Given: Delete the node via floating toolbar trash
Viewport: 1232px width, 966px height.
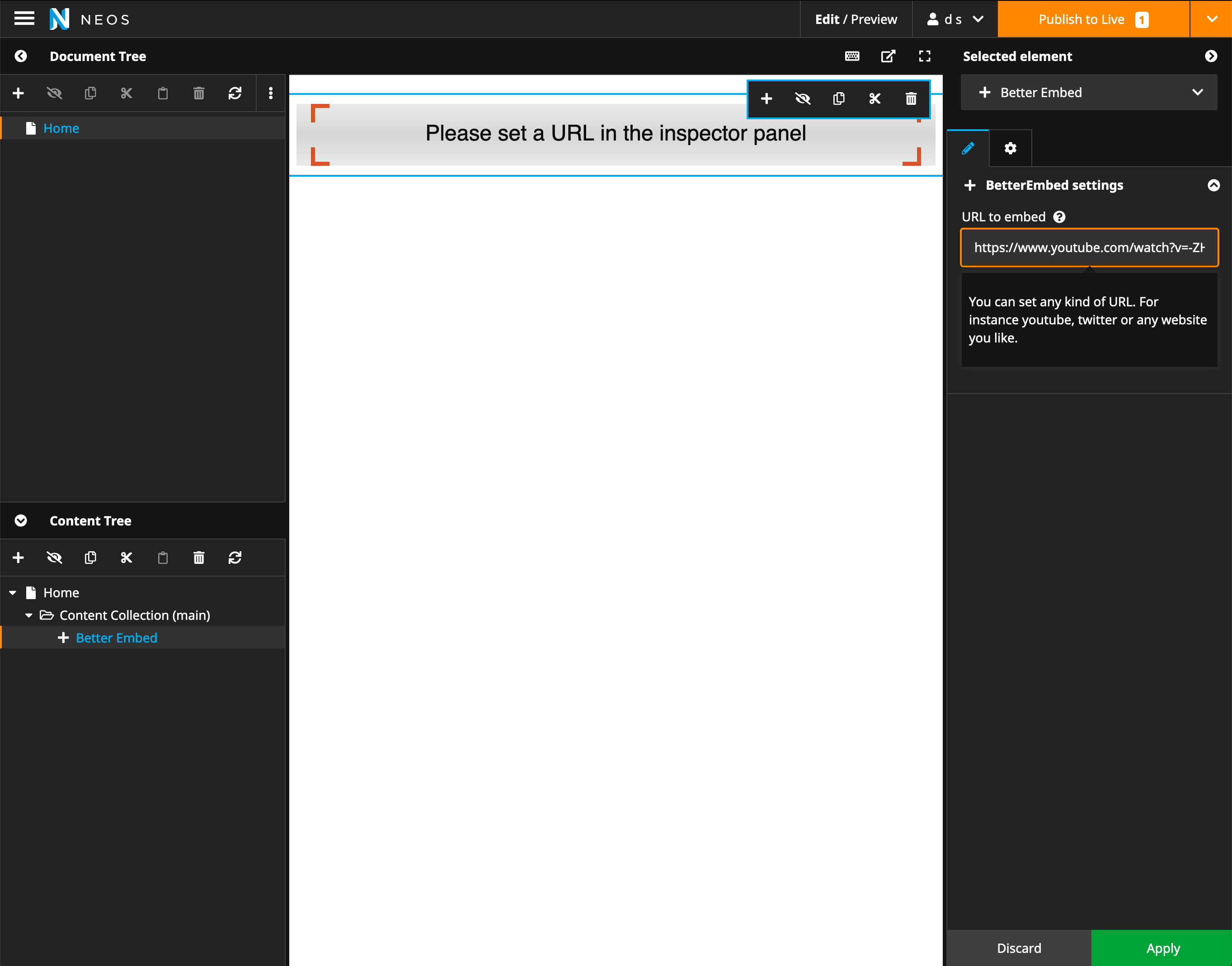Looking at the screenshot, I should point(911,99).
